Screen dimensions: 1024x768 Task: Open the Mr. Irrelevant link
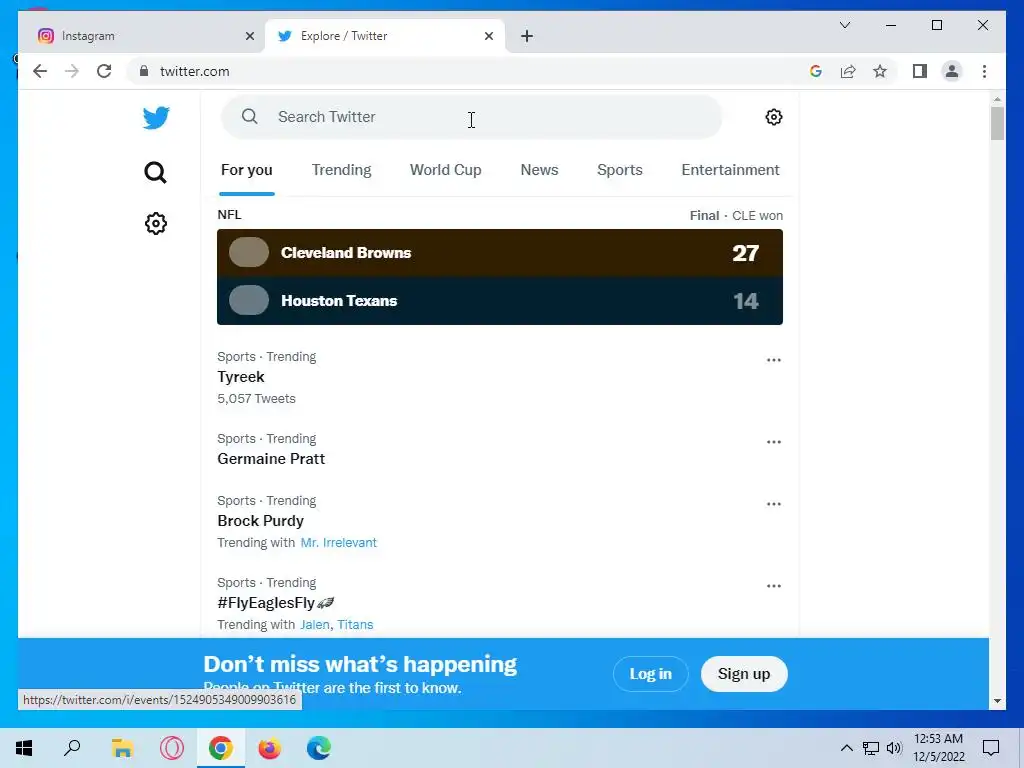(x=338, y=543)
